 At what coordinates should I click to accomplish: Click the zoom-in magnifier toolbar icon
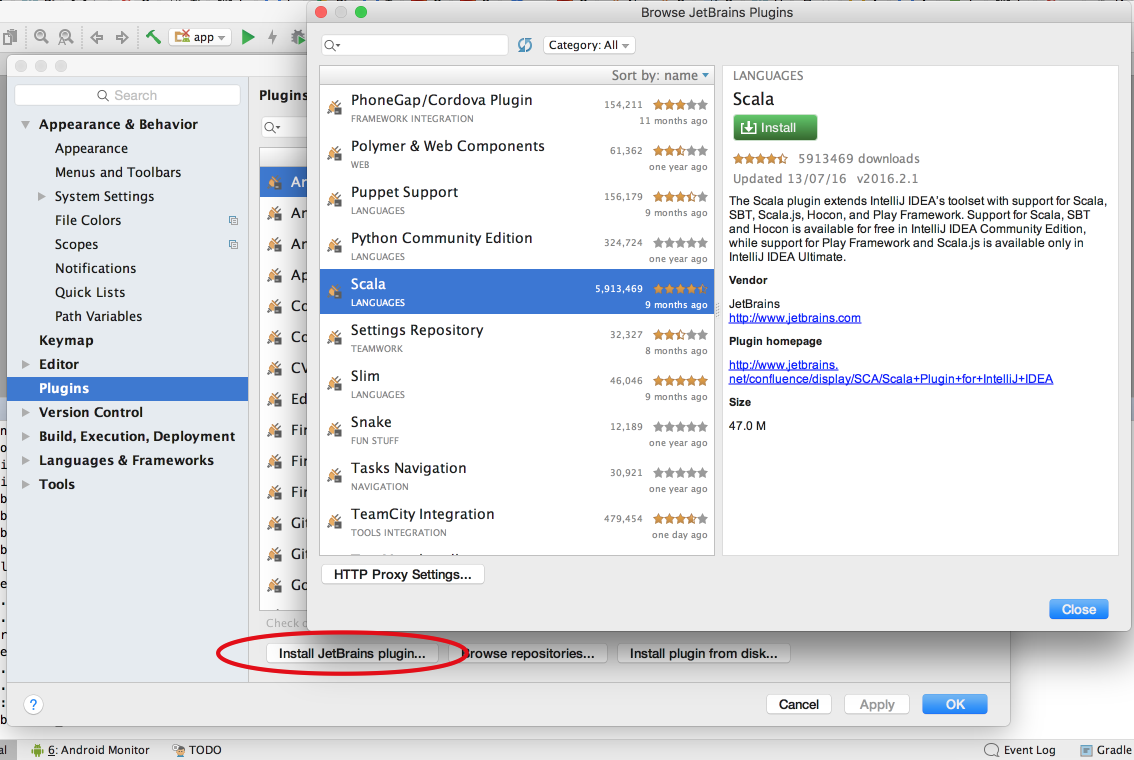point(41,36)
